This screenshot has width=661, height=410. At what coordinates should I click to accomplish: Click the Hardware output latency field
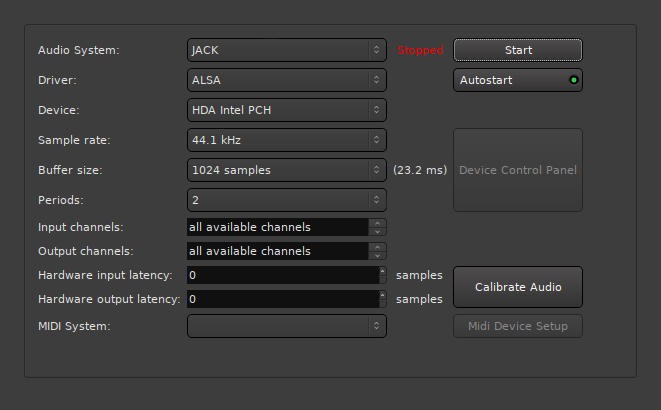pyautogui.click(x=280, y=299)
